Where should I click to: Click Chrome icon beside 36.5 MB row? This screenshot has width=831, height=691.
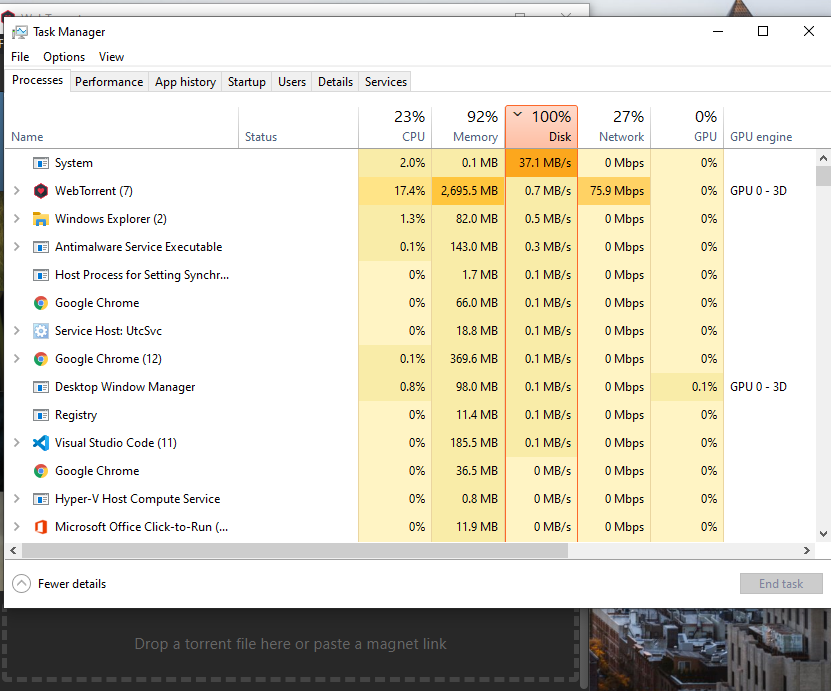point(41,471)
